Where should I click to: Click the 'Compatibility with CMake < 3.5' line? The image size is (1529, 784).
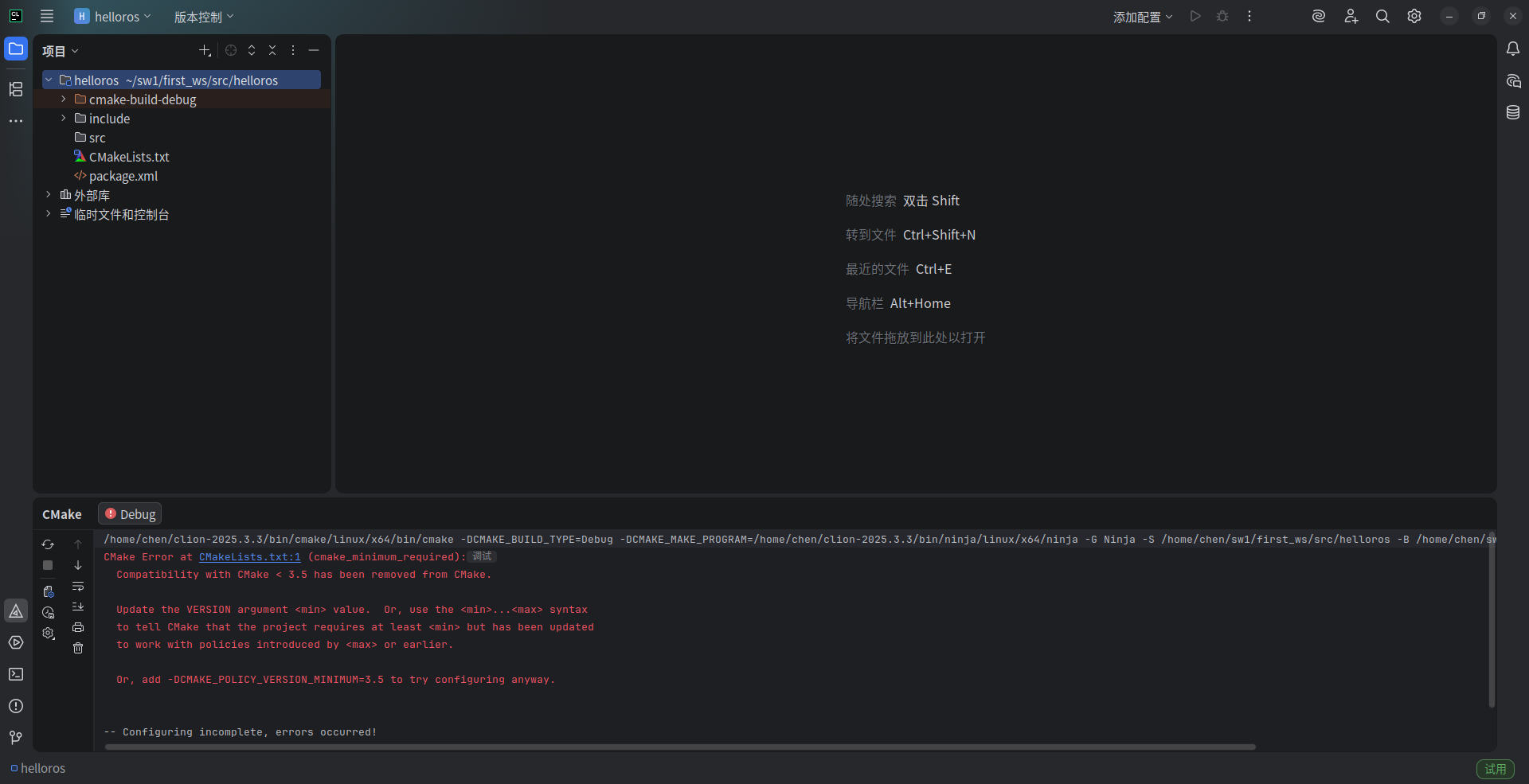point(303,575)
